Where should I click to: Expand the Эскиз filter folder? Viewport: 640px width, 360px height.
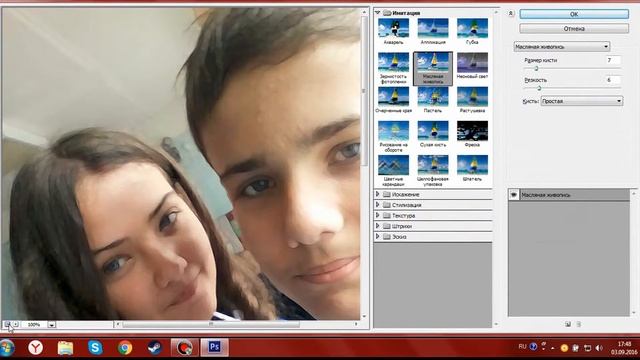(378, 236)
